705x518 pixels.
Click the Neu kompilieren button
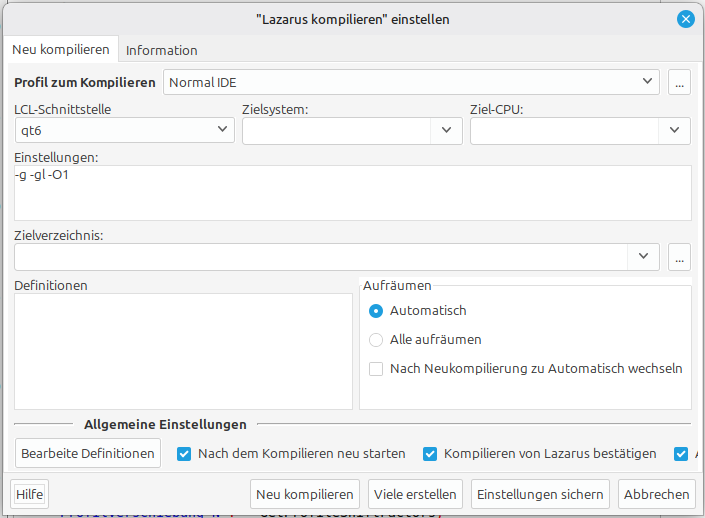tap(305, 494)
